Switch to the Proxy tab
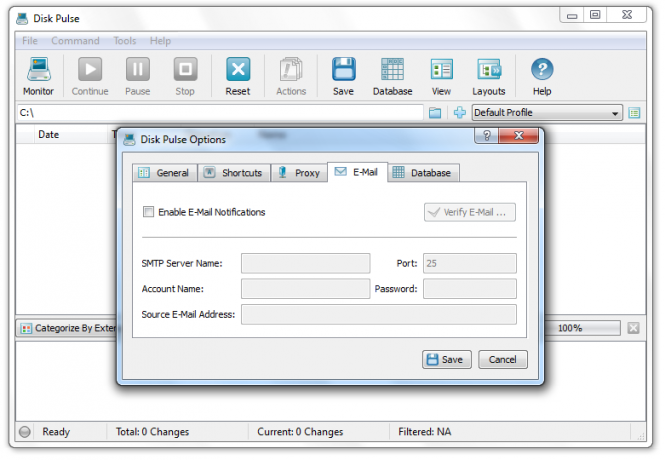The image size is (665, 460). tap(299, 173)
